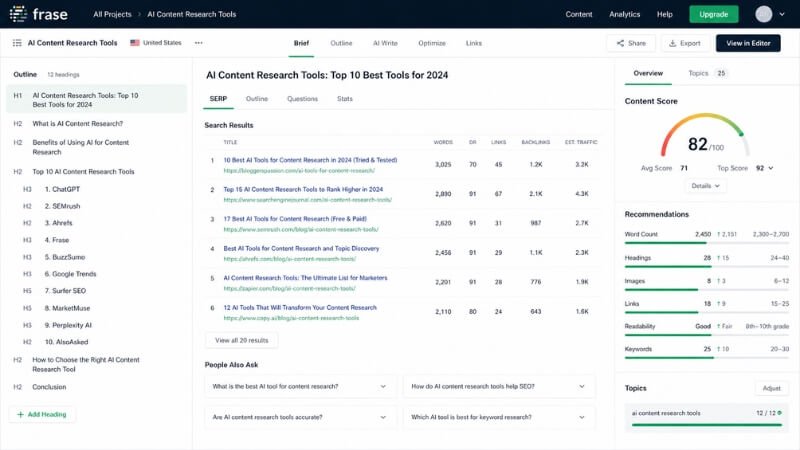Viewport: 800px width, 450px height.
Task: Click the 'ai content research tools' topic row
Action: (x=707, y=417)
